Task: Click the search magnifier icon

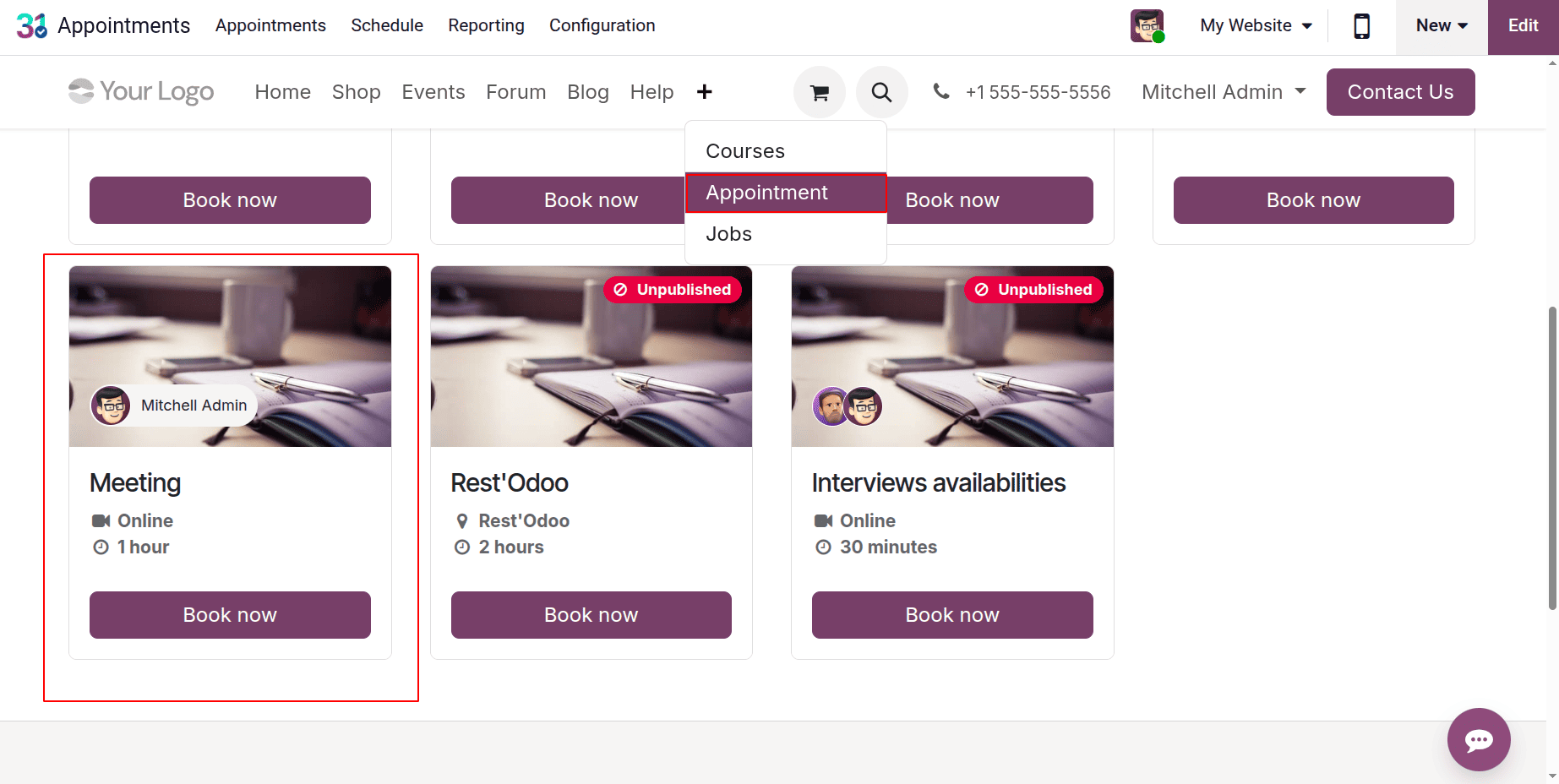Action: click(881, 92)
